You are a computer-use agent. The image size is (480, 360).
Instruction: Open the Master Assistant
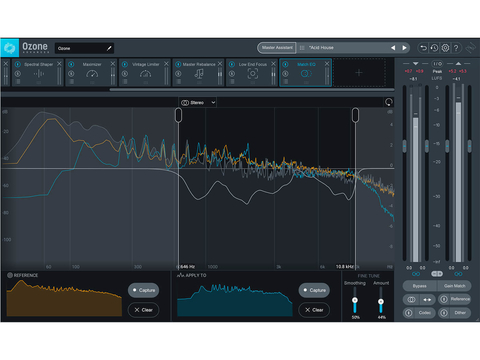(x=277, y=48)
